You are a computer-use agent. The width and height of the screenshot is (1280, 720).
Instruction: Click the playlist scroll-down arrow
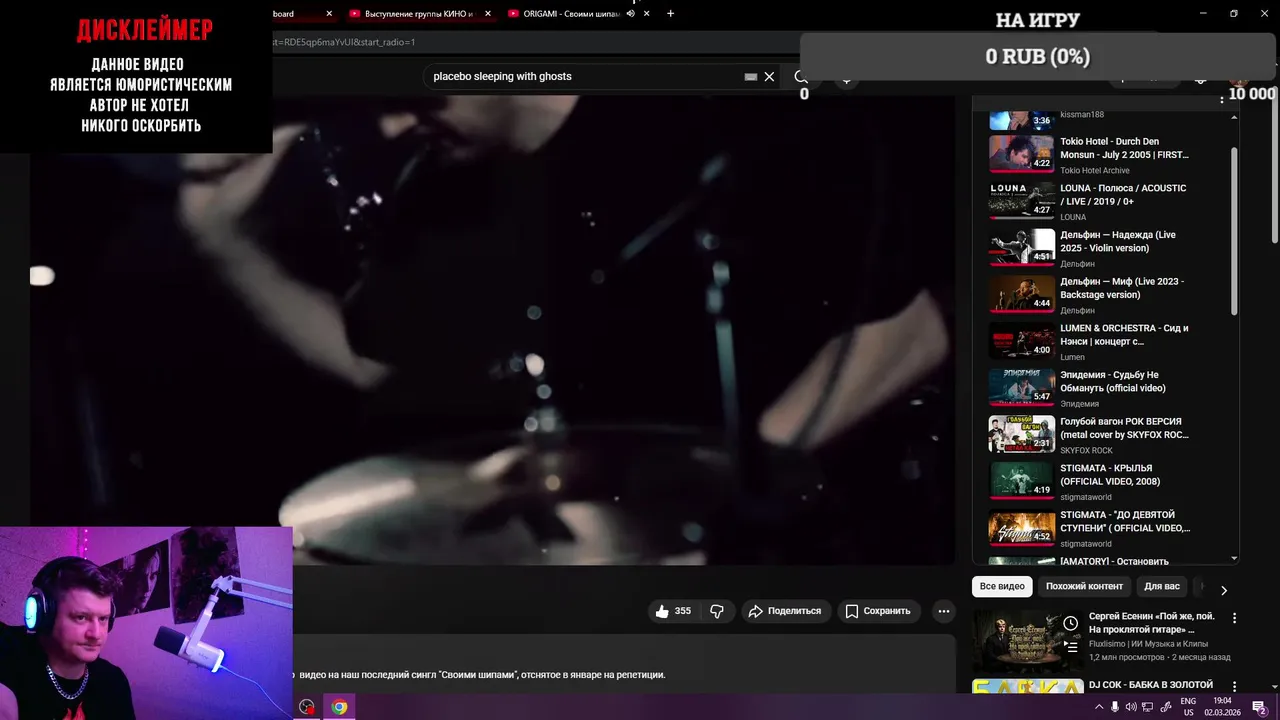1234,558
